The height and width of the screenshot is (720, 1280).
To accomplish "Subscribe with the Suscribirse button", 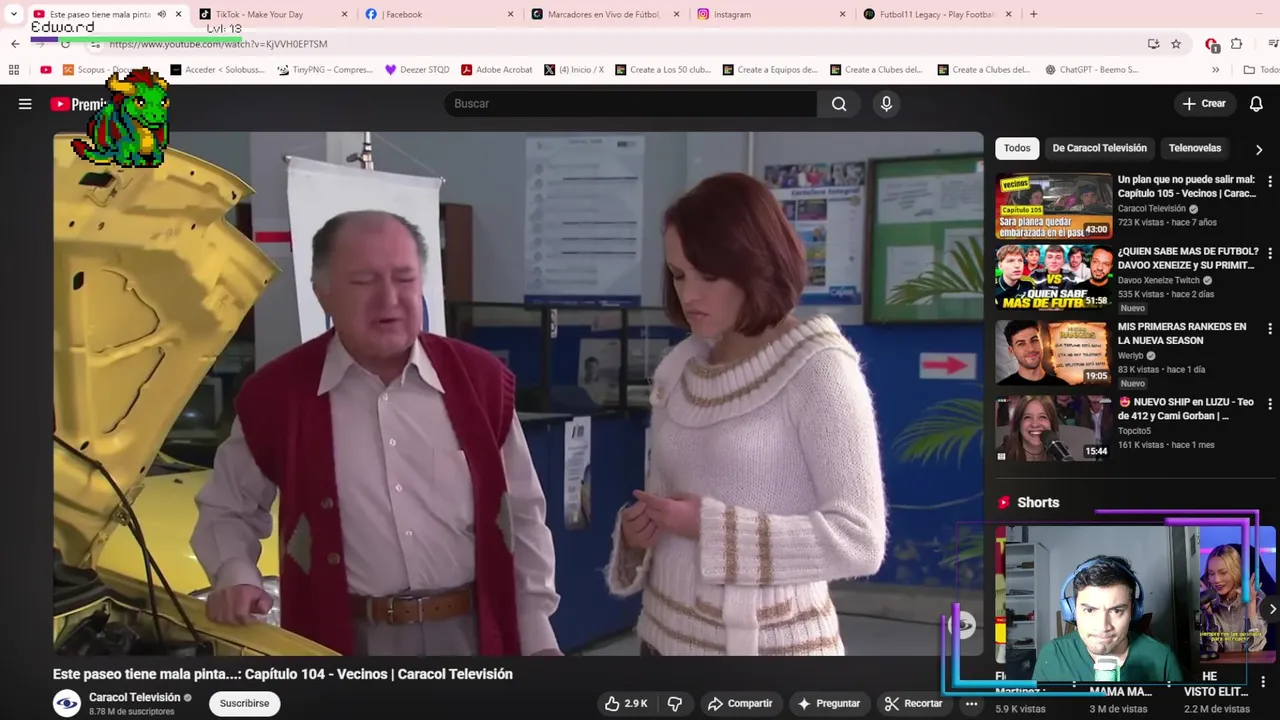I will (244, 704).
